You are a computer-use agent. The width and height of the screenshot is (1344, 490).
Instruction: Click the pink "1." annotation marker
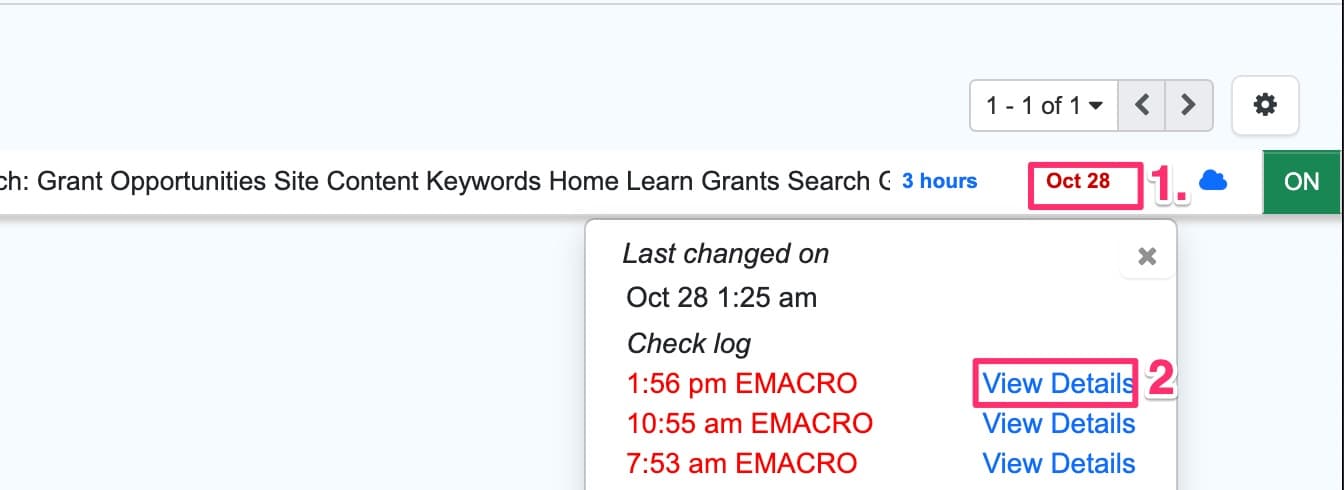coord(1168,184)
